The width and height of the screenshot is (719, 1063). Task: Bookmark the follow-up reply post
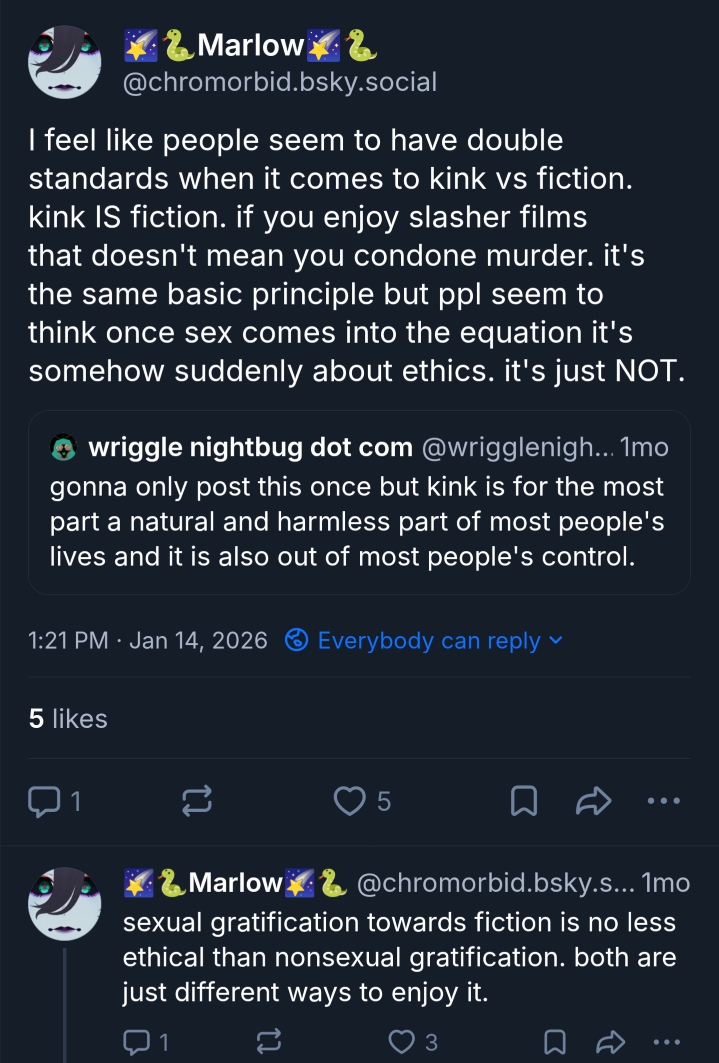(555, 1042)
